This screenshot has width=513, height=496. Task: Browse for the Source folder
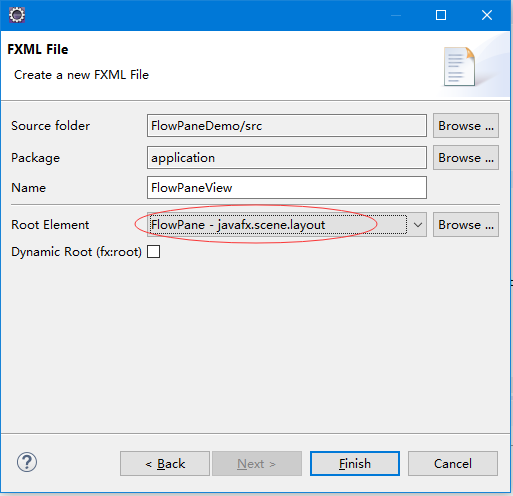click(466, 126)
